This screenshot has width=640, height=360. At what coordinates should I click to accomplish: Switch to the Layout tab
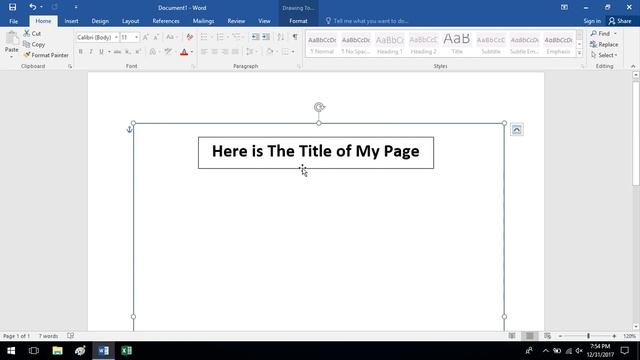pos(131,21)
